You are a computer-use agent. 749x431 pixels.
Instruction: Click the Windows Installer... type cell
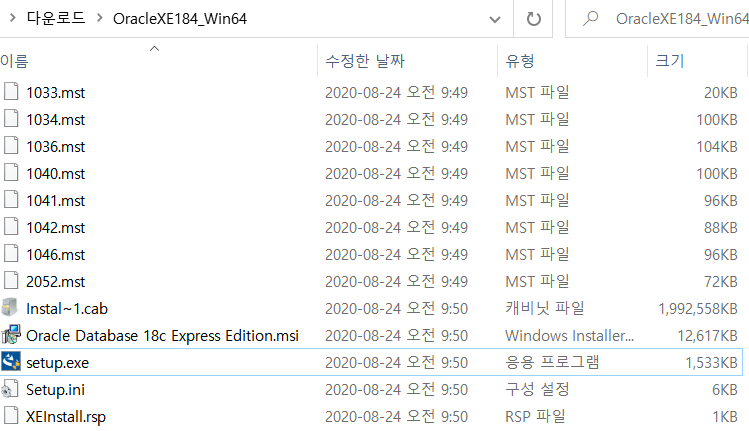coord(569,335)
